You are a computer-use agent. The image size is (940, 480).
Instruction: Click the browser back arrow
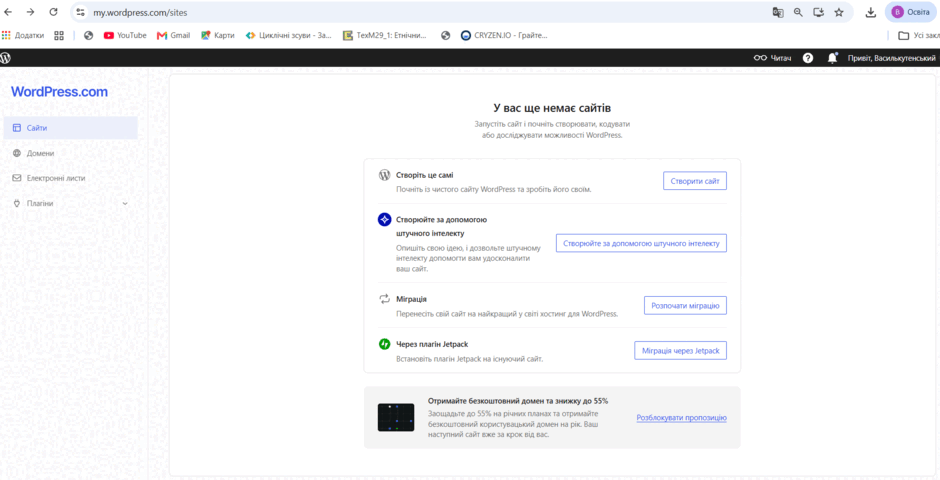click(x=8, y=12)
